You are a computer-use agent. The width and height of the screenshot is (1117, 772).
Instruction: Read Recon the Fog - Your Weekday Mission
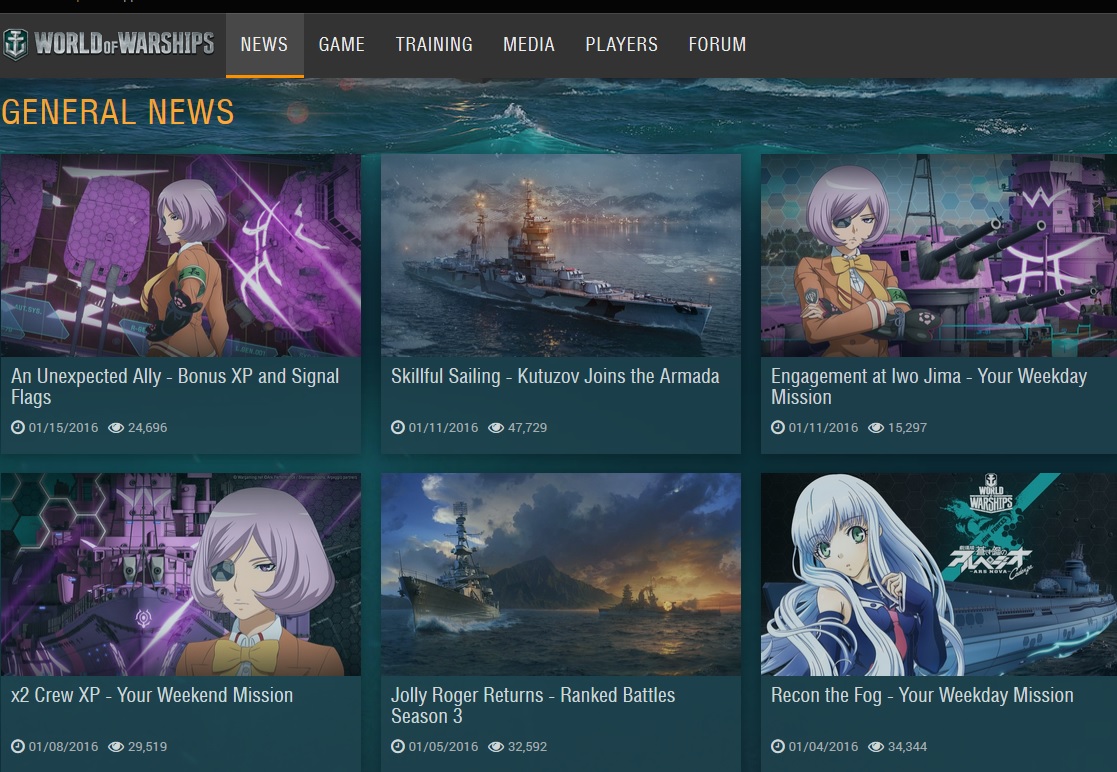coord(922,695)
